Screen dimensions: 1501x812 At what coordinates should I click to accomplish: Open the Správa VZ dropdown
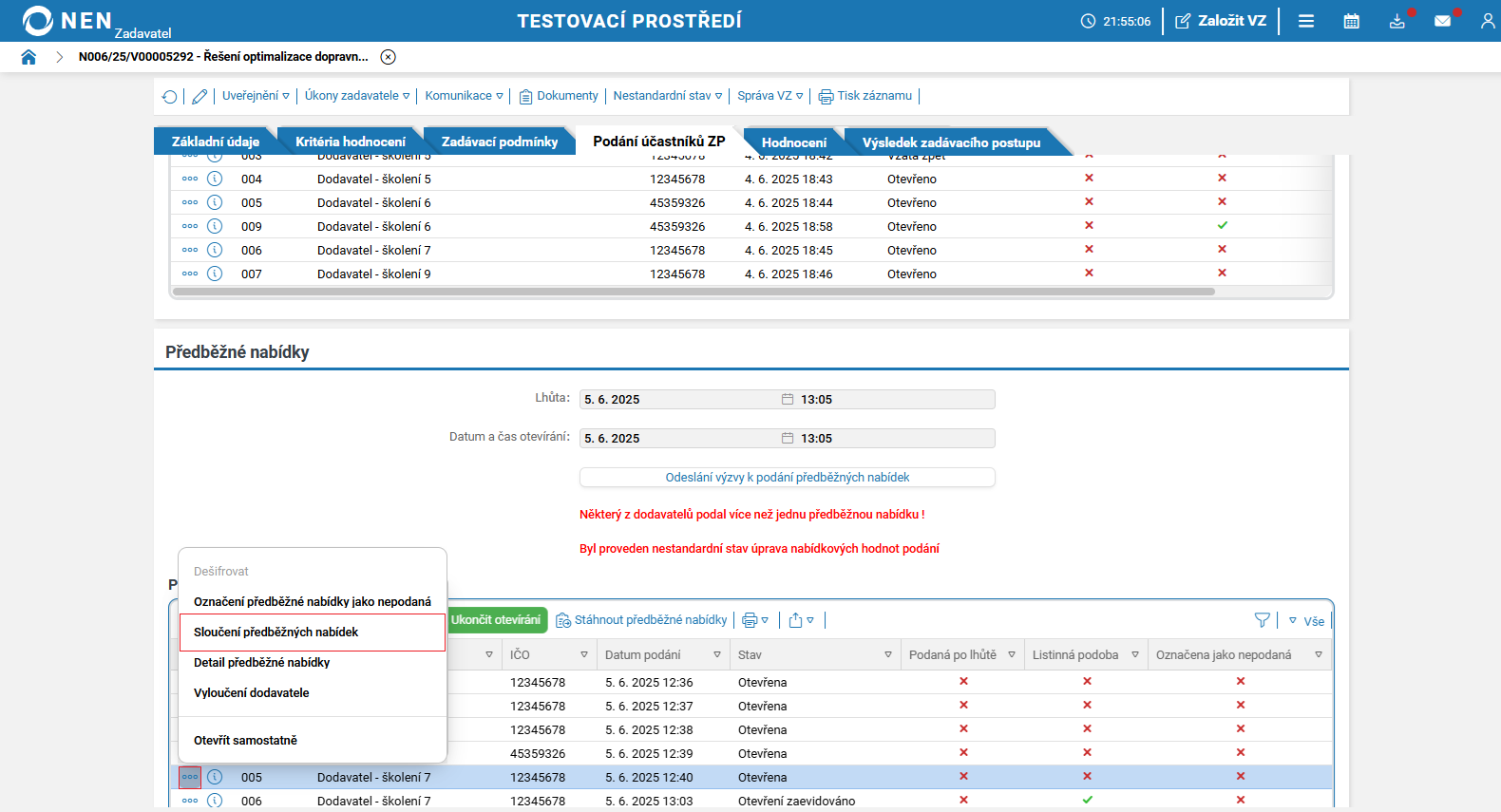tap(769, 96)
